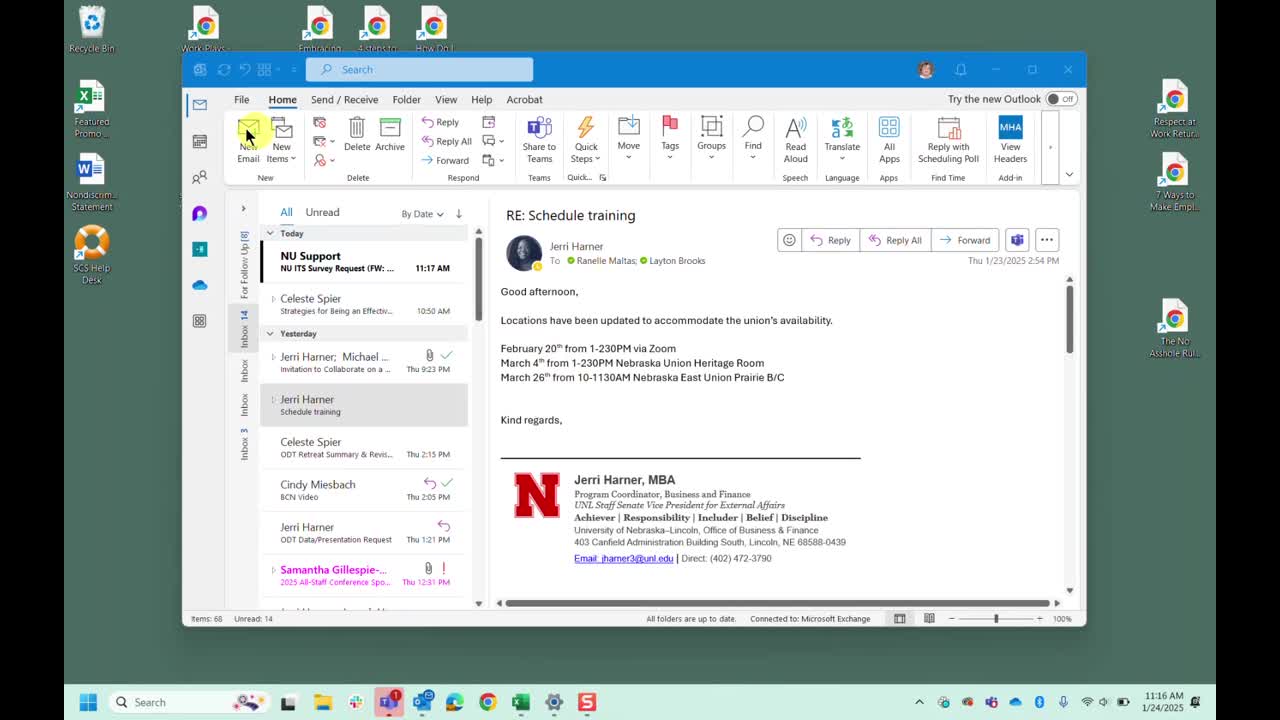Image resolution: width=1280 pixels, height=720 pixels.
Task: Filter message list to Unread
Action: click(322, 212)
